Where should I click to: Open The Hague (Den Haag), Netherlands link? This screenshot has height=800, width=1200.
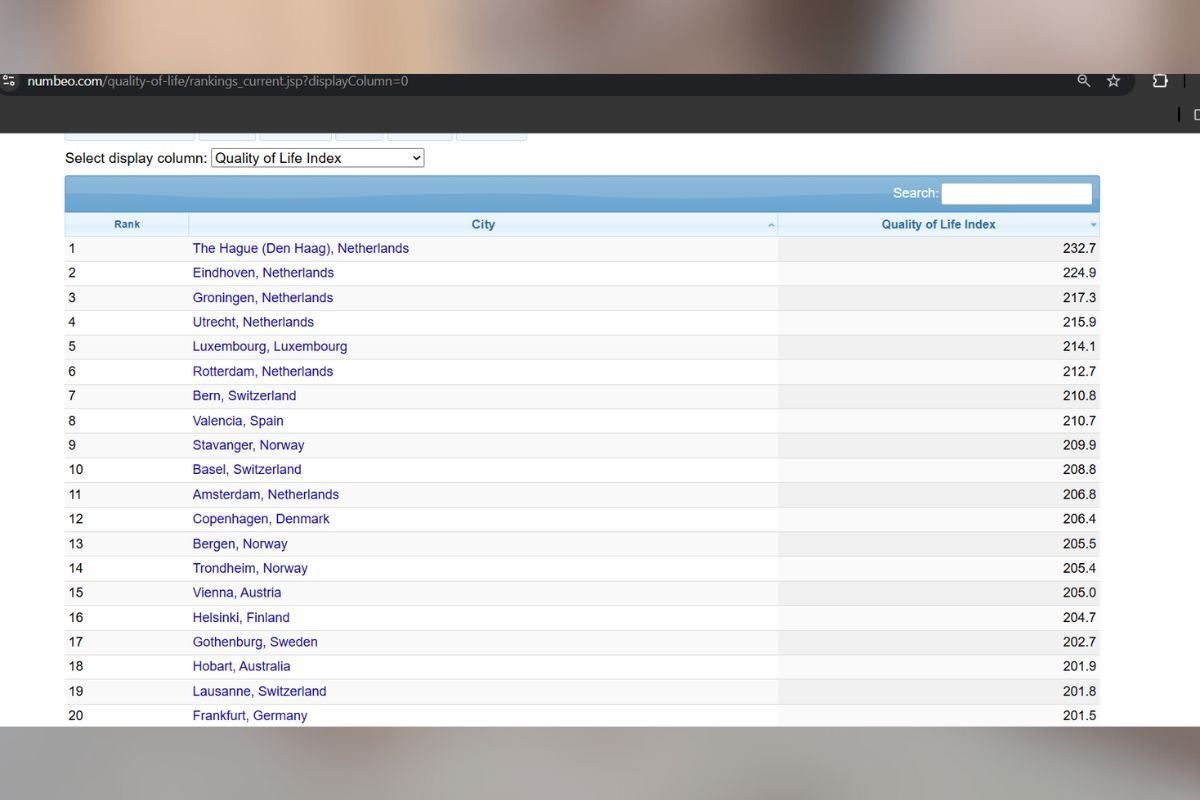tap(300, 248)
